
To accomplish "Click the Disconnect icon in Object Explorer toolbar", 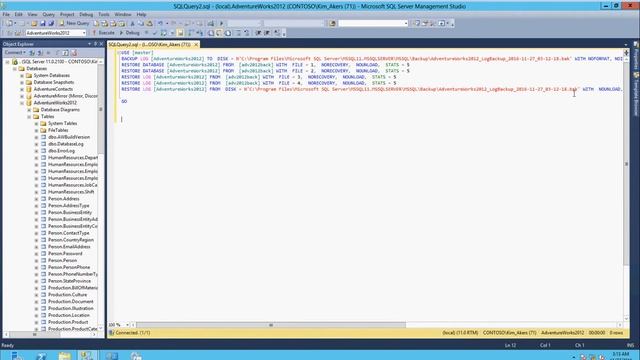I will [40, 53].
